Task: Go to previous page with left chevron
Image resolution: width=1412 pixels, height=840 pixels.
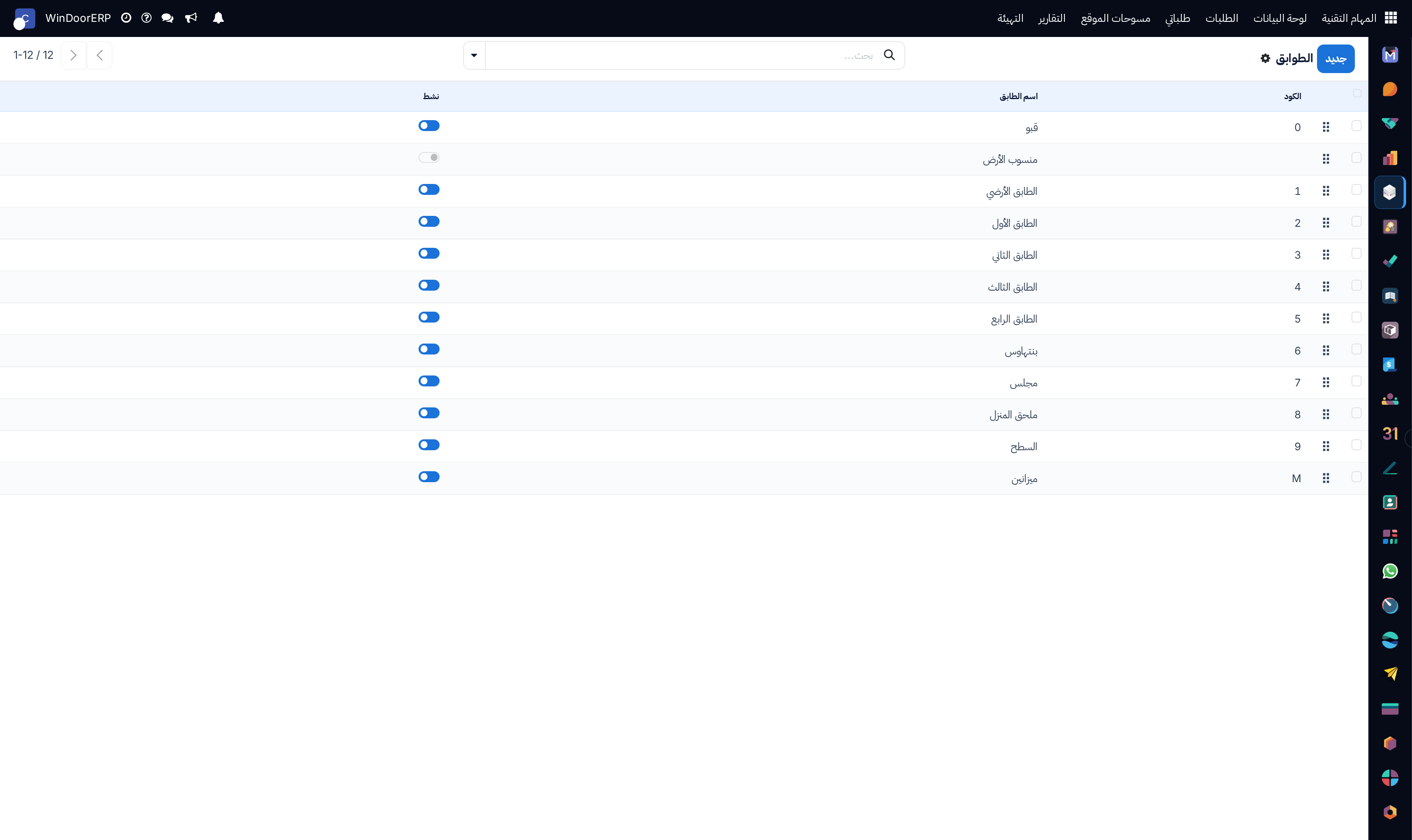Action: pos(100,55)
